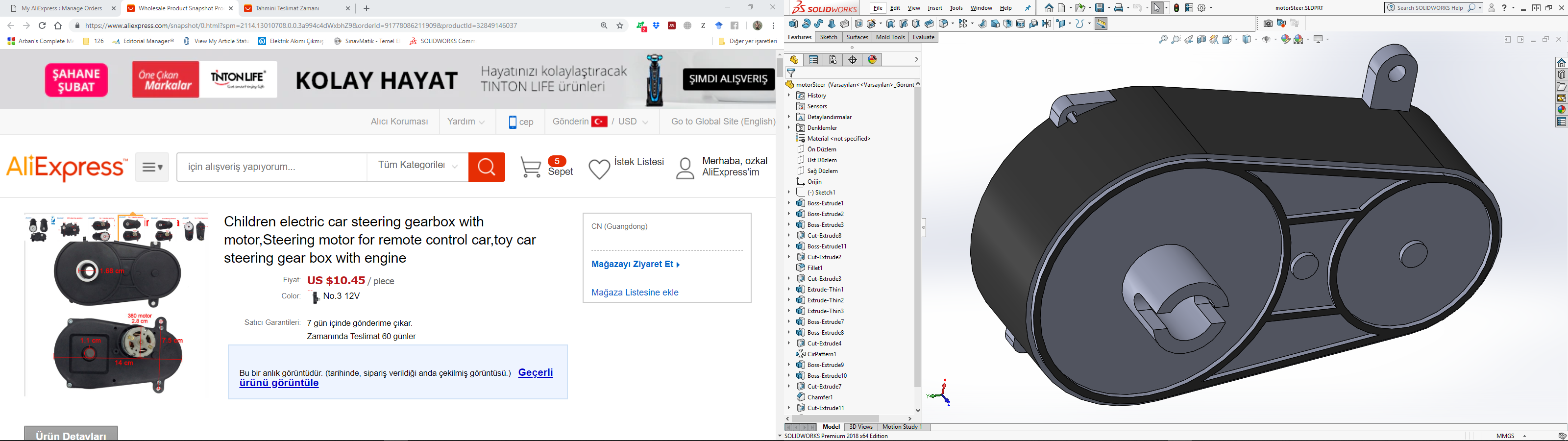This screenshot has height=441, width=1568.
Task: Open the Gönderin / USD dropdown
Action: 601,122
